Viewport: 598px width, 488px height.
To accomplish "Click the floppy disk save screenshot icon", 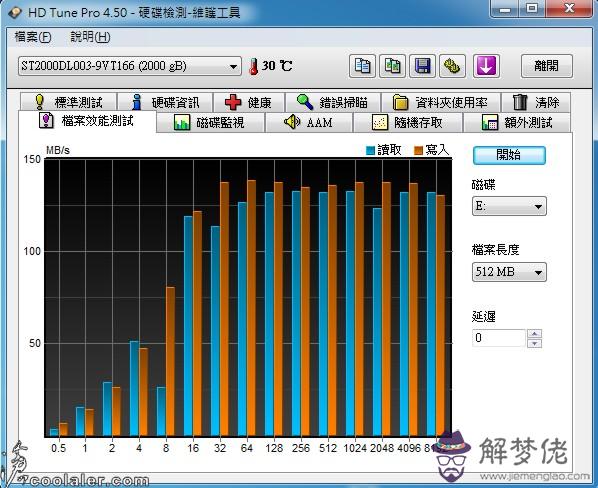I will pos(422,66).
